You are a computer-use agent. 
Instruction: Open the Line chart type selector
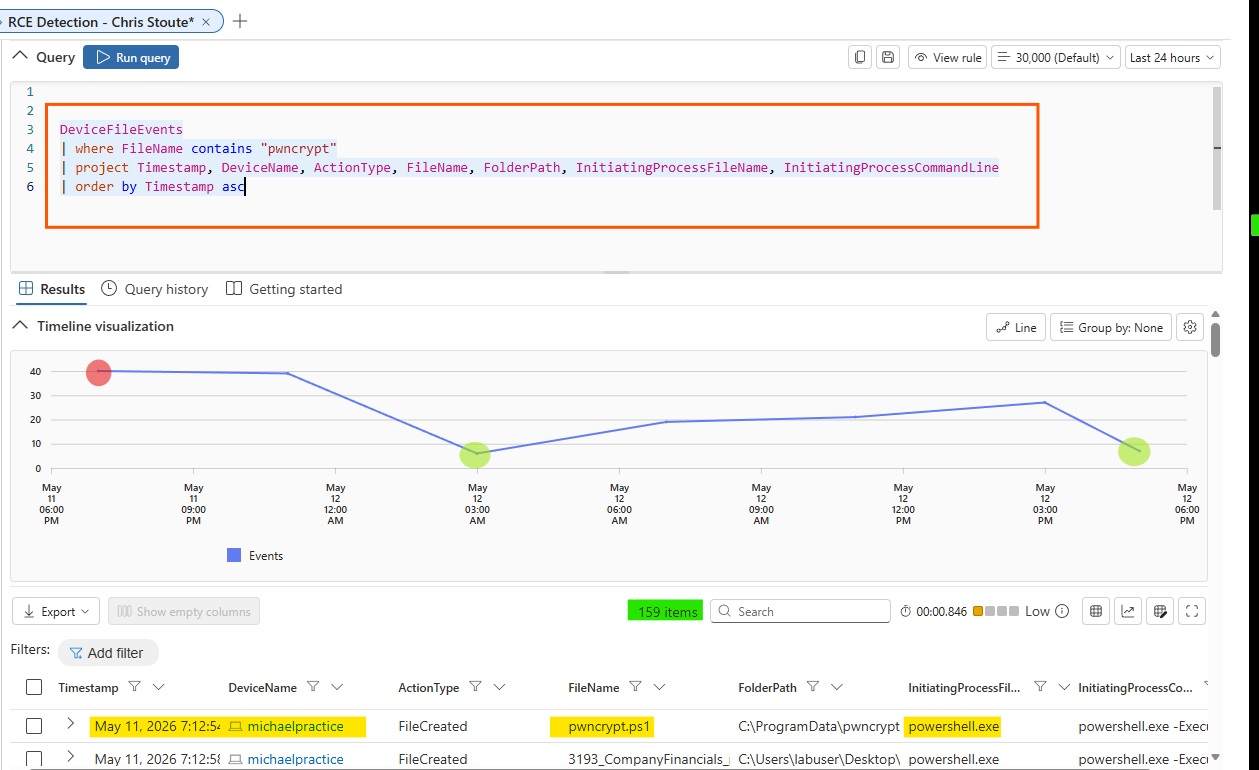(x=1015, y=327)
